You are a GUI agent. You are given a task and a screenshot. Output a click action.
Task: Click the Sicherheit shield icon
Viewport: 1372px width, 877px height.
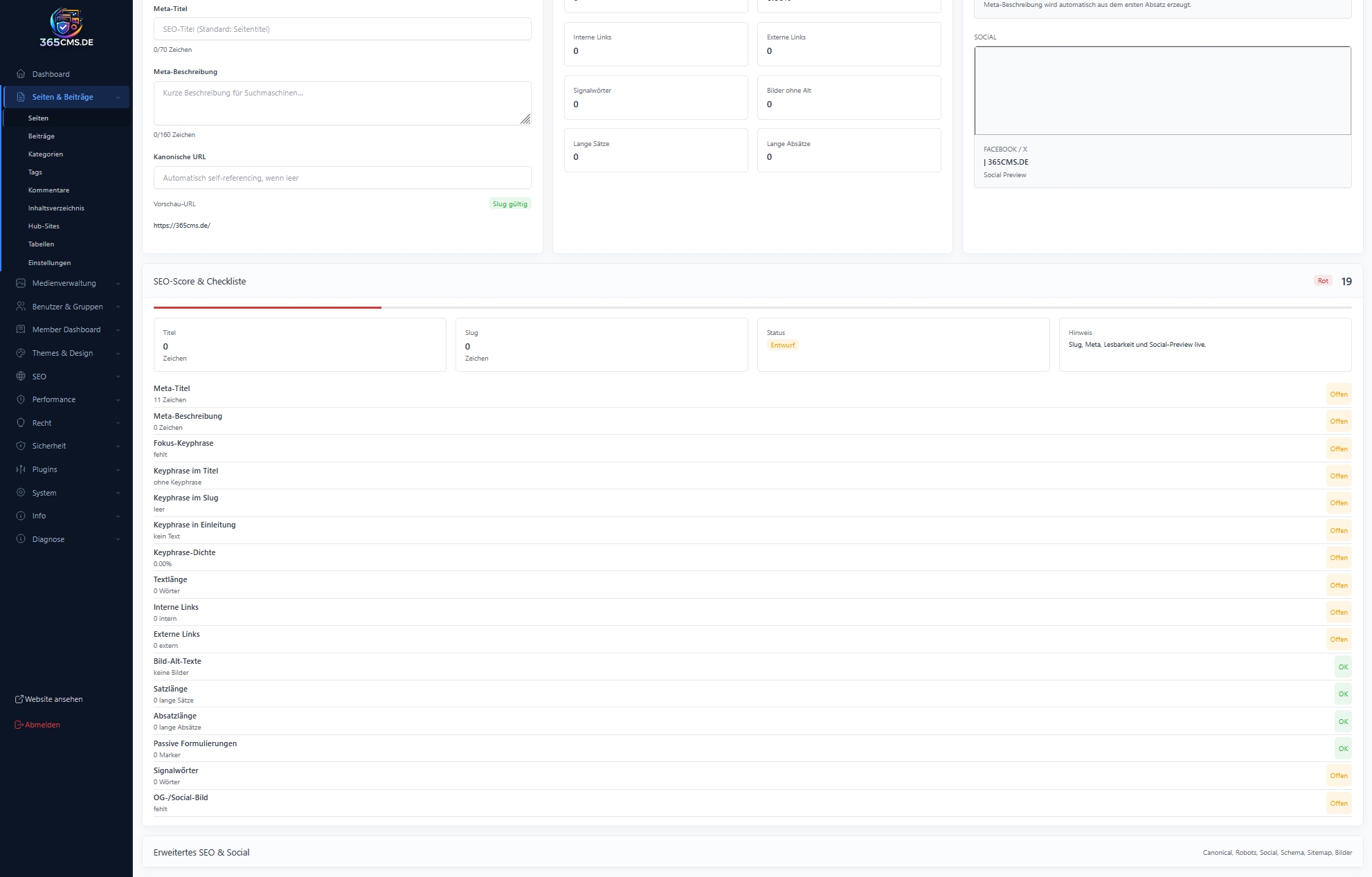[x=21, y=446]
